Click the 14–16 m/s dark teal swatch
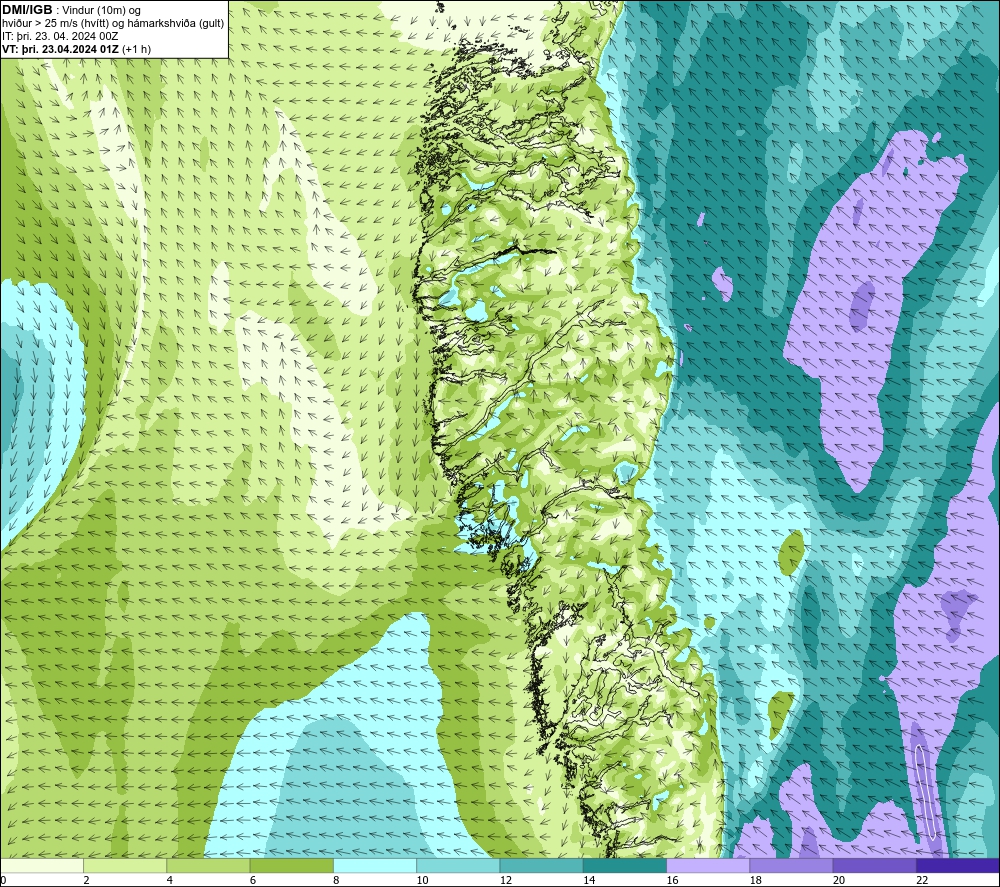This screenshot has width=1000, height=887. tap(625, 865)
